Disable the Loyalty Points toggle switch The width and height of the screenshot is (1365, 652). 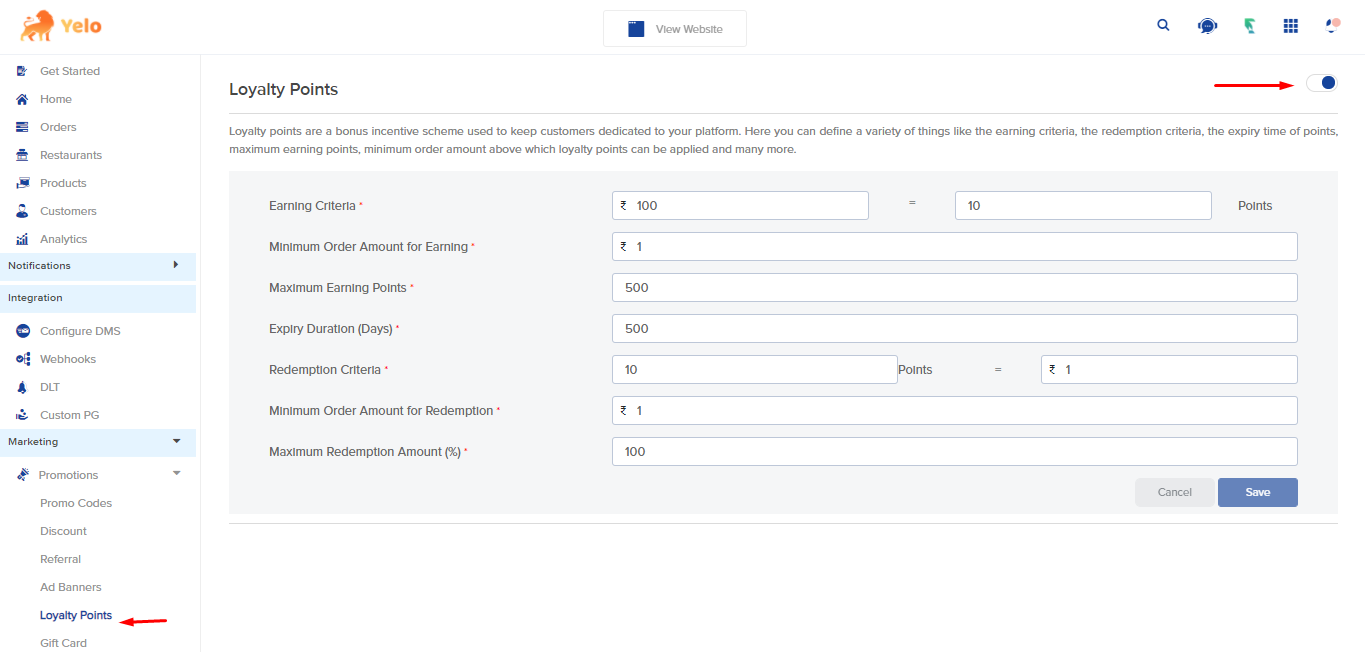click(1322, 83)
